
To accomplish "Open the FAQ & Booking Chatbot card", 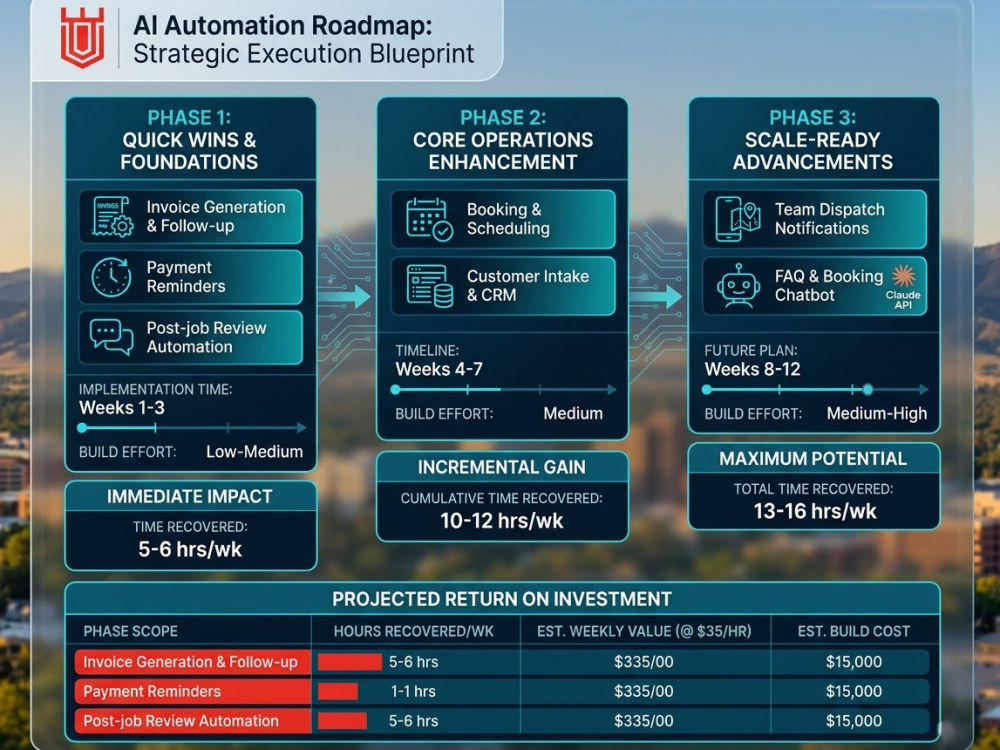I will (814, 286).
